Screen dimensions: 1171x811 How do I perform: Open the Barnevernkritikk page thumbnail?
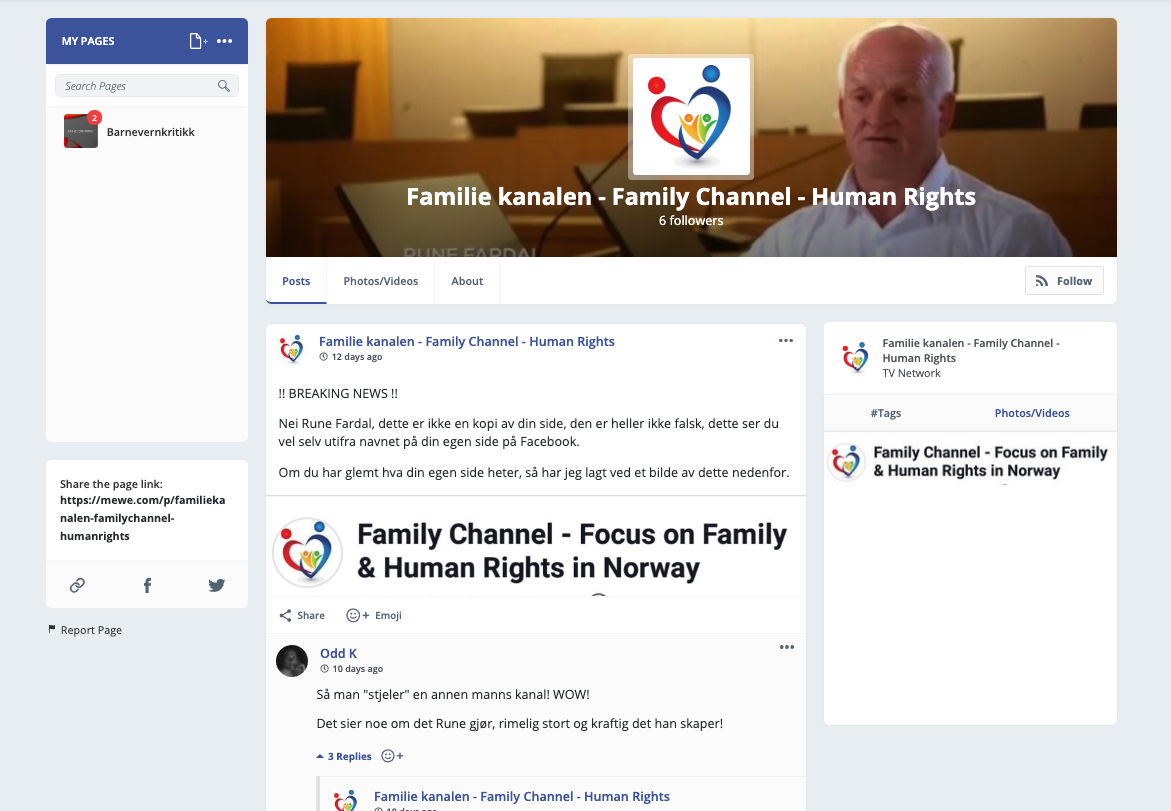coord(81,131)
